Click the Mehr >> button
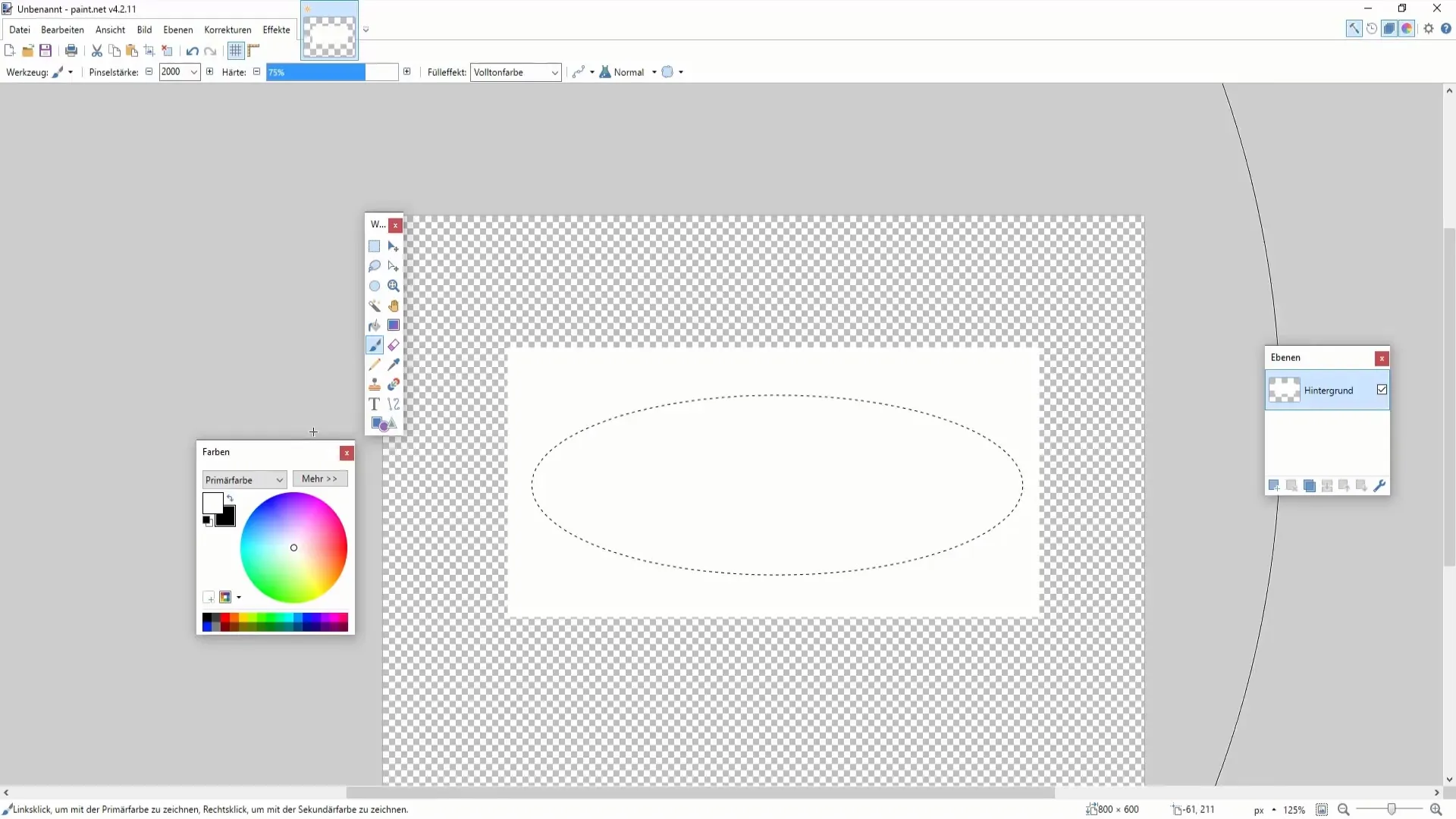The image size is (1456, 819). click(x=320, y=479)
